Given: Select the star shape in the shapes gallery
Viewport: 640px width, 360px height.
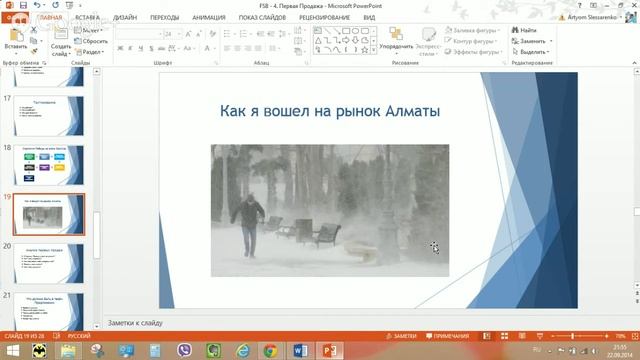Looking at the screenshot, I should 364,50.
